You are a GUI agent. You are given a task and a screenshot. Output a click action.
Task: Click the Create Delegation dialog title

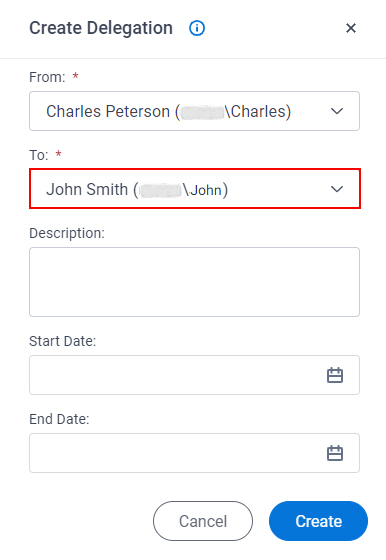tap(101, 28)
